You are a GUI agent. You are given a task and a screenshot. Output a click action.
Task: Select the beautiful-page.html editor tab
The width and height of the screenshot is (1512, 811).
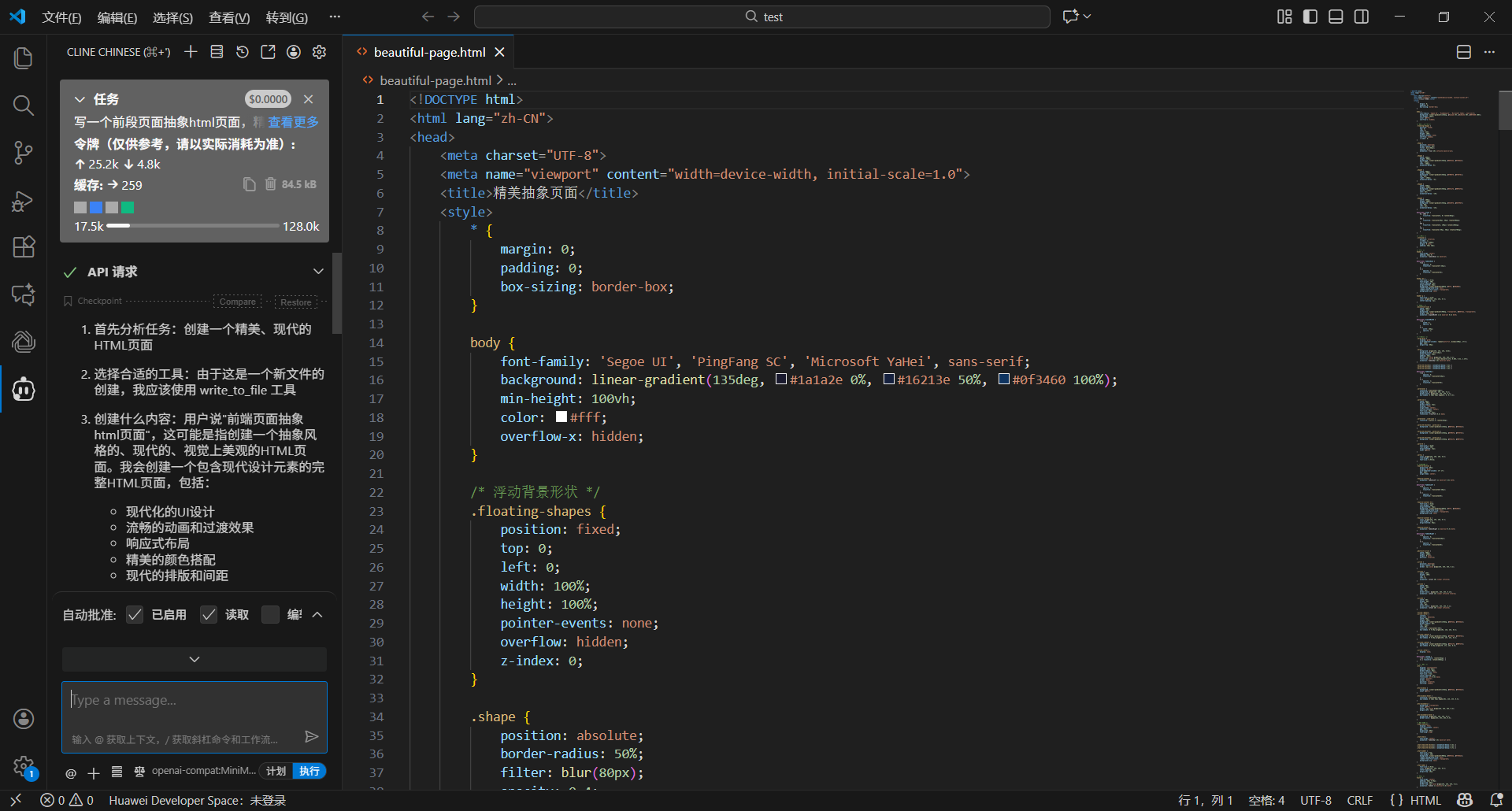(x=429, y=52)
